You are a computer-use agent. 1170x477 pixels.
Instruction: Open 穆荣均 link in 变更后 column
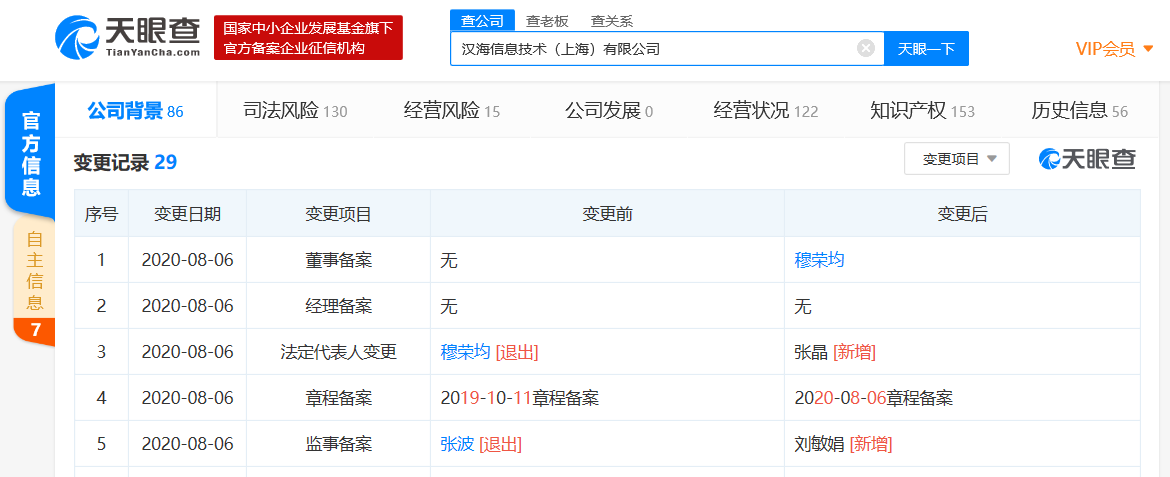tap(819, 260)
